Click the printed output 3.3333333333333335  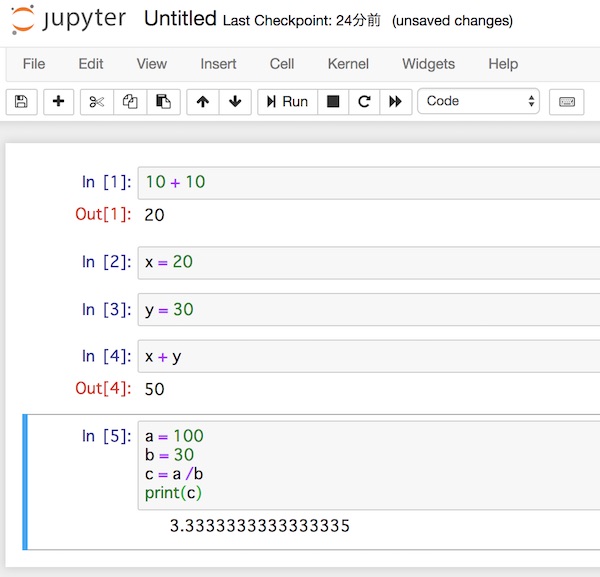tap(259, 526)
